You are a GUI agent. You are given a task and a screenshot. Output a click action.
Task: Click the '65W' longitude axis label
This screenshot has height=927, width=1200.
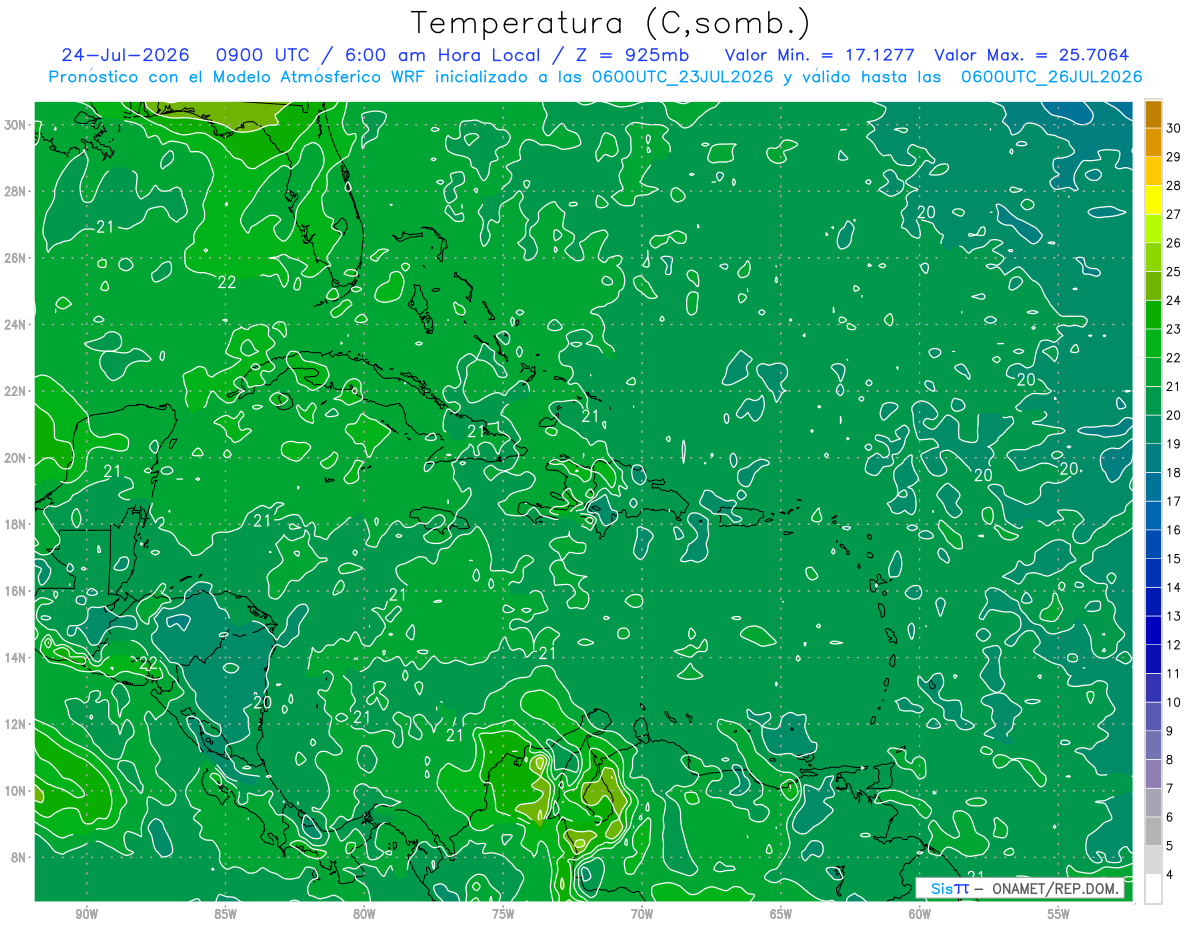781,915
